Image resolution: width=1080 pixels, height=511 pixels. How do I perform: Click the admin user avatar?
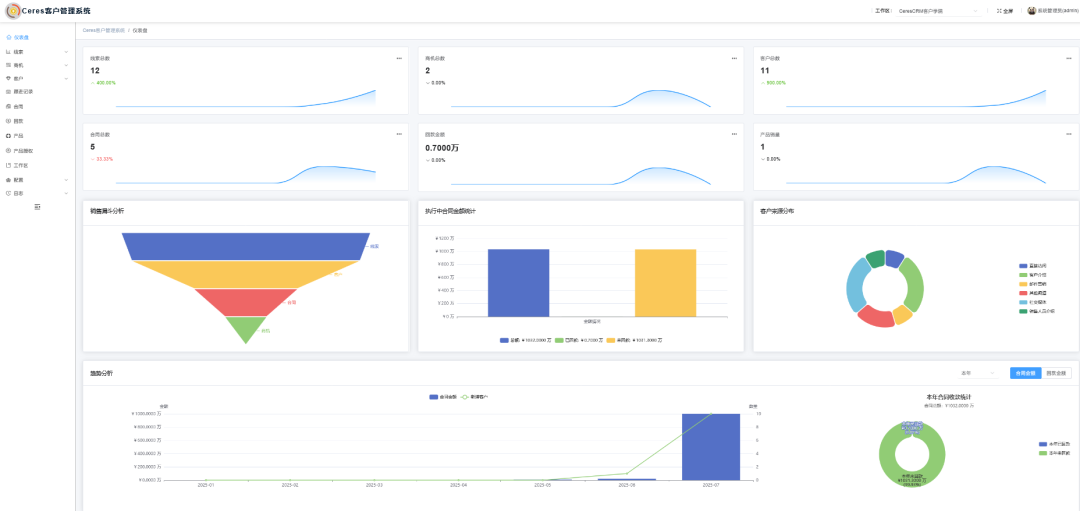(1031, 11)
